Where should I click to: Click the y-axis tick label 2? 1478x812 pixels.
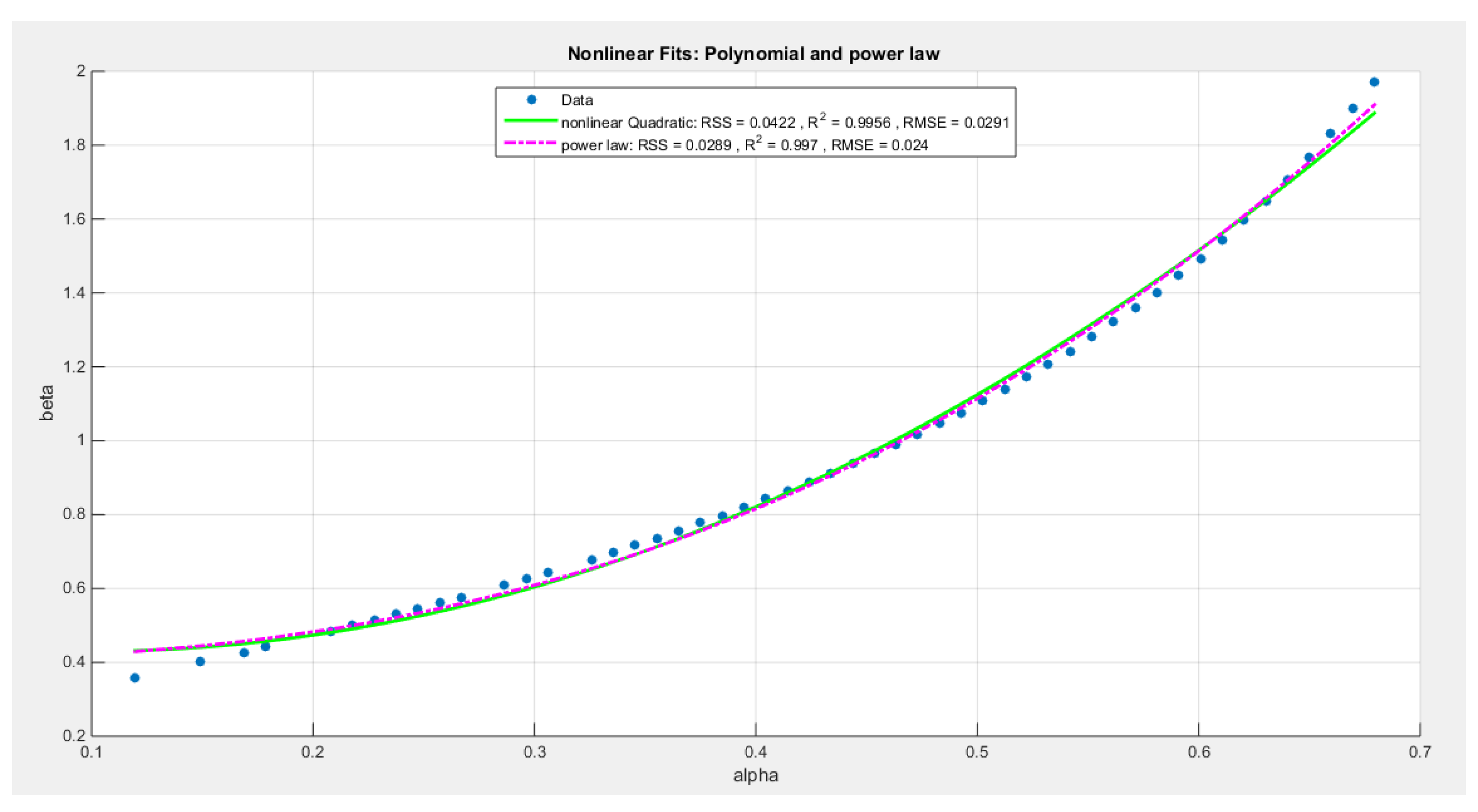click(x=81, y=71)
